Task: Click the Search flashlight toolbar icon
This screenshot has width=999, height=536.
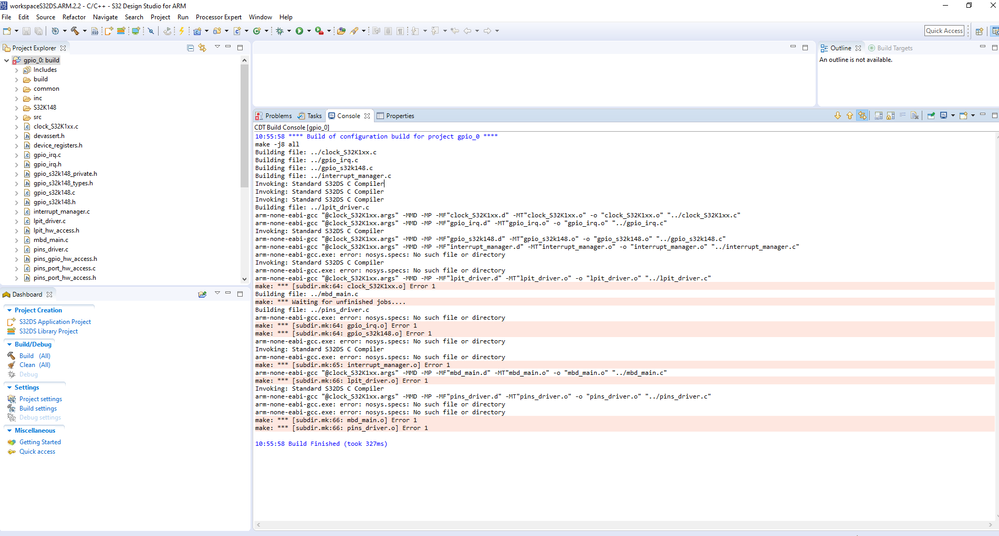Action: pyautogui.click(x=354, y=31)
